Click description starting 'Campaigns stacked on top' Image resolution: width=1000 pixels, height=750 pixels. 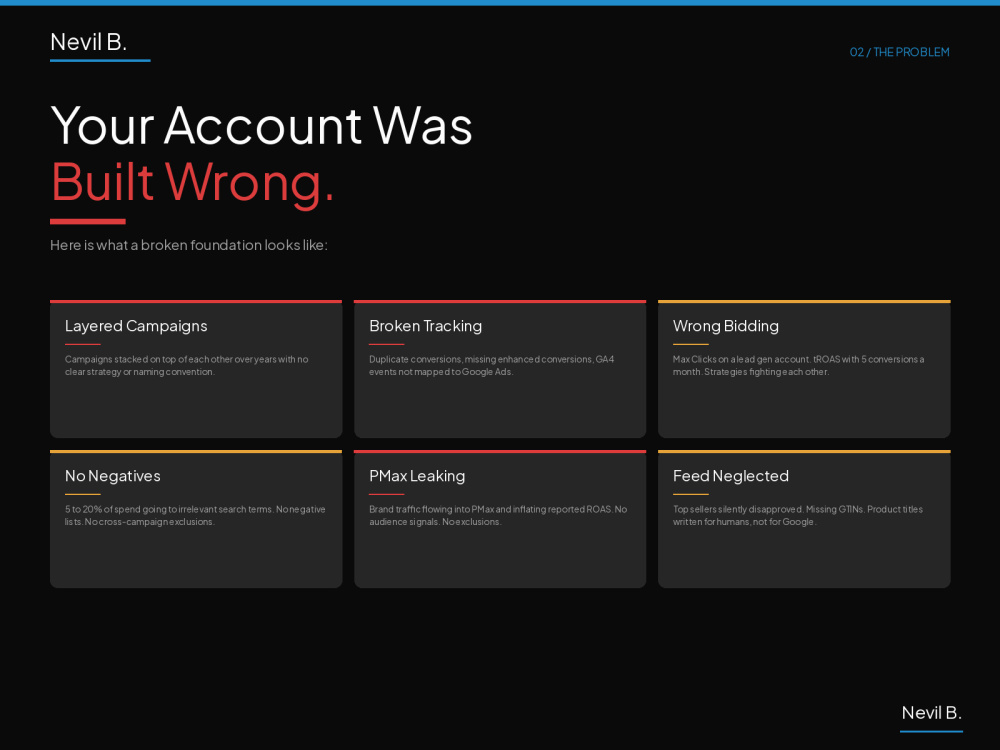(x=187, y=365)
